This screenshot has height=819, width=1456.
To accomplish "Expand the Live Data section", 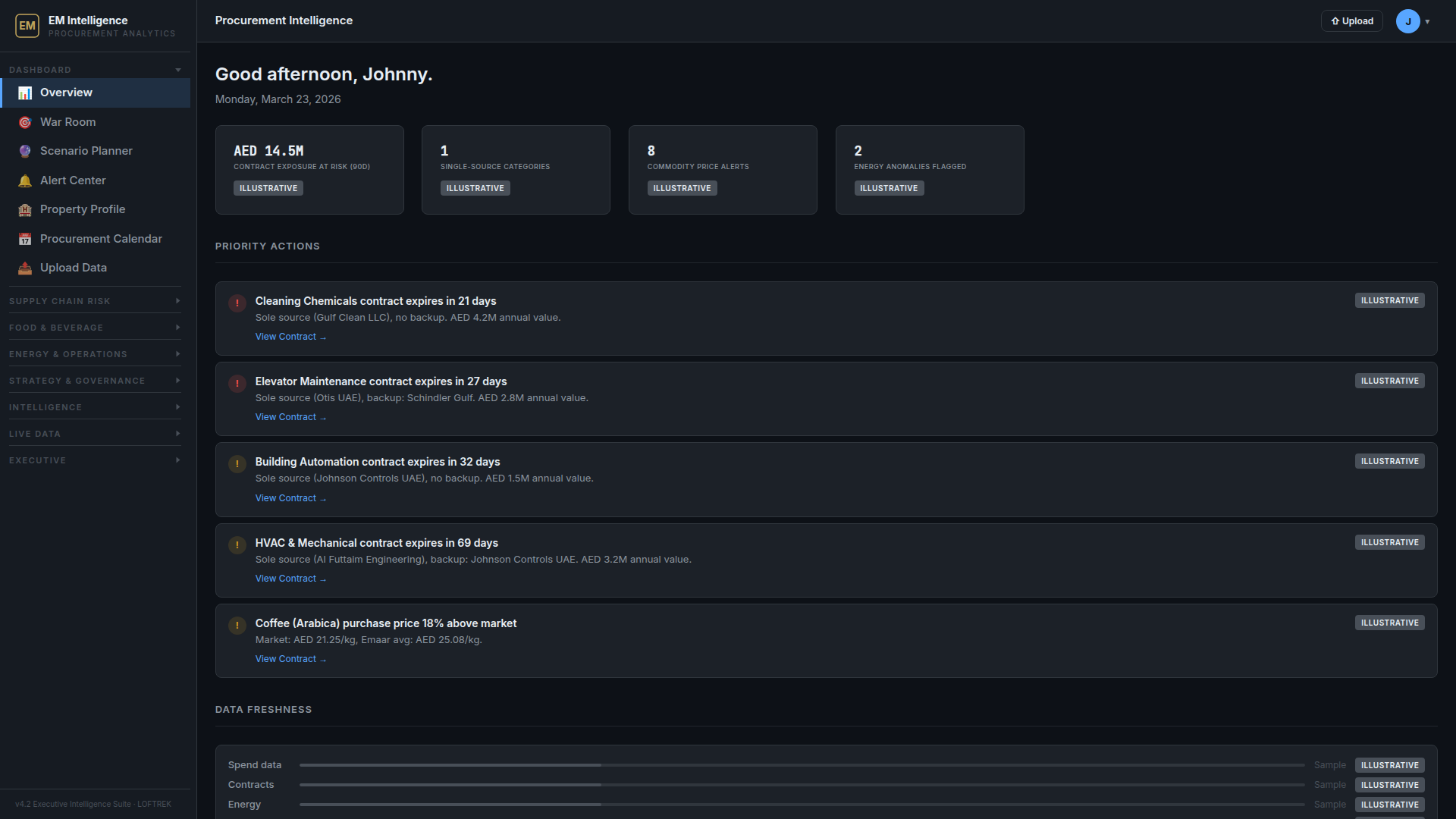I will pyautogui.click(x=95, y=434).
